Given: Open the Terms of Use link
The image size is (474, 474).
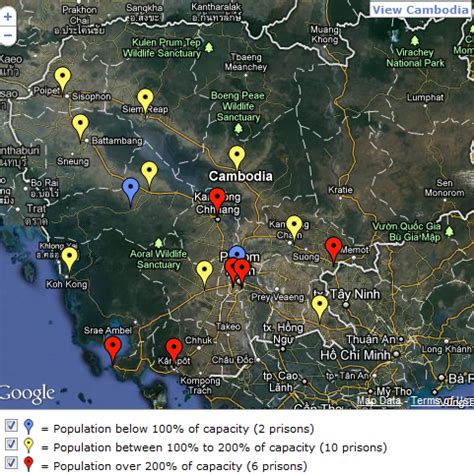Looking at the screenshot, I should pyautogui.click(x=442, y=400).
